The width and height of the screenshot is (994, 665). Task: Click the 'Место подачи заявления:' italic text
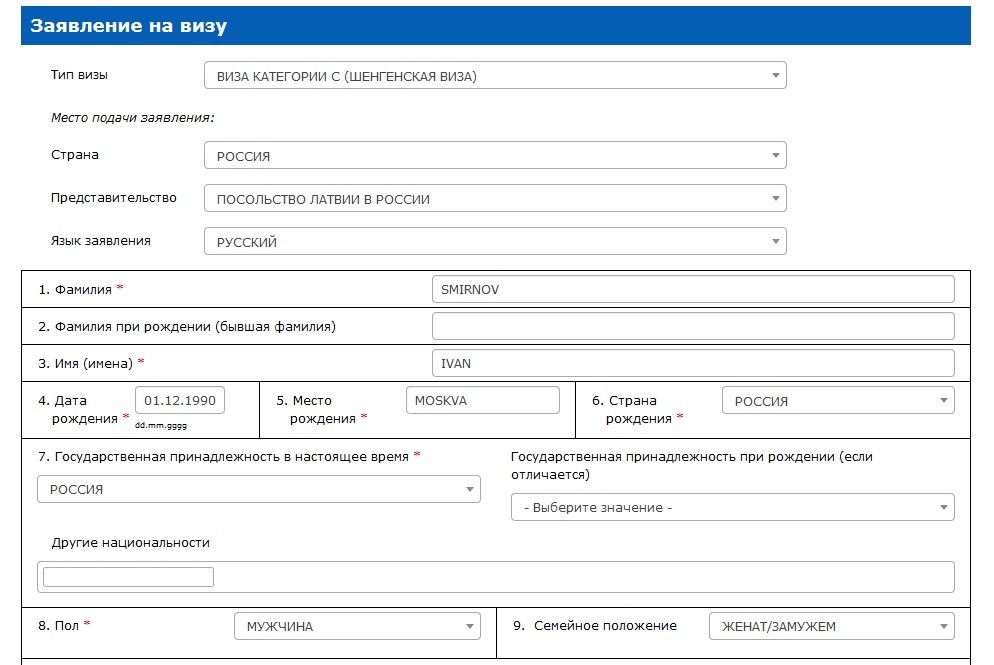pos(133,118)
